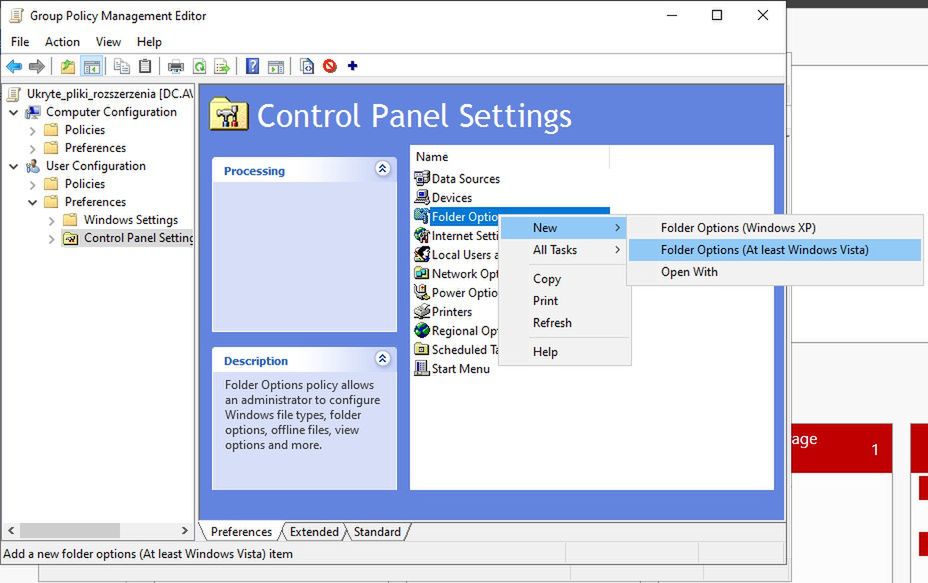Open the All Tasks submenu
Image resolution: width=928 pixels, height=583 pixels.
click(565, 250)
